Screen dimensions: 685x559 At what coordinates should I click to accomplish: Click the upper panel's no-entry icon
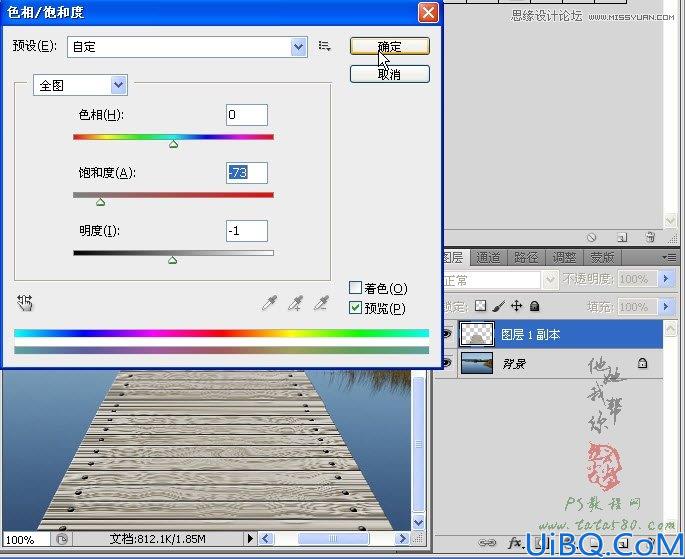(x=591, y=237)
